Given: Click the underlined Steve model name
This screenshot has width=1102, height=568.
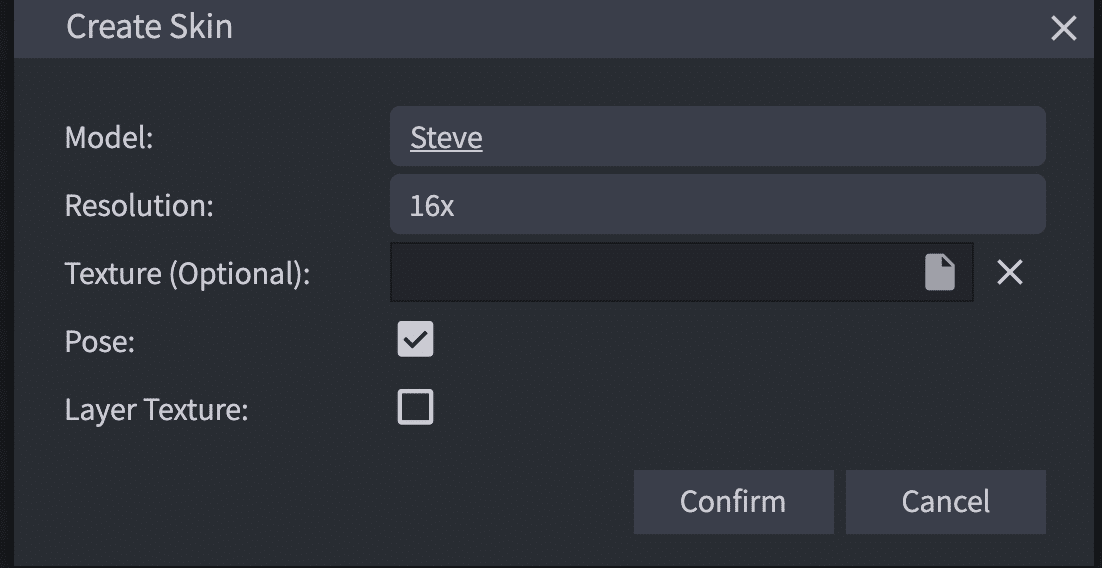Looking at the screenshot, I should [446, 138].
